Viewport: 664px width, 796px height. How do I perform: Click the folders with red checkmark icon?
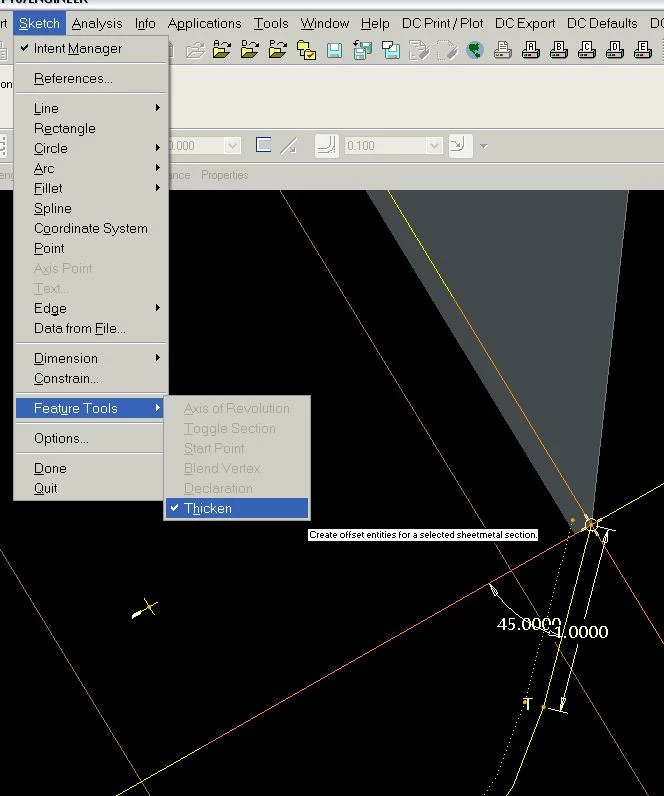[306, 50]
